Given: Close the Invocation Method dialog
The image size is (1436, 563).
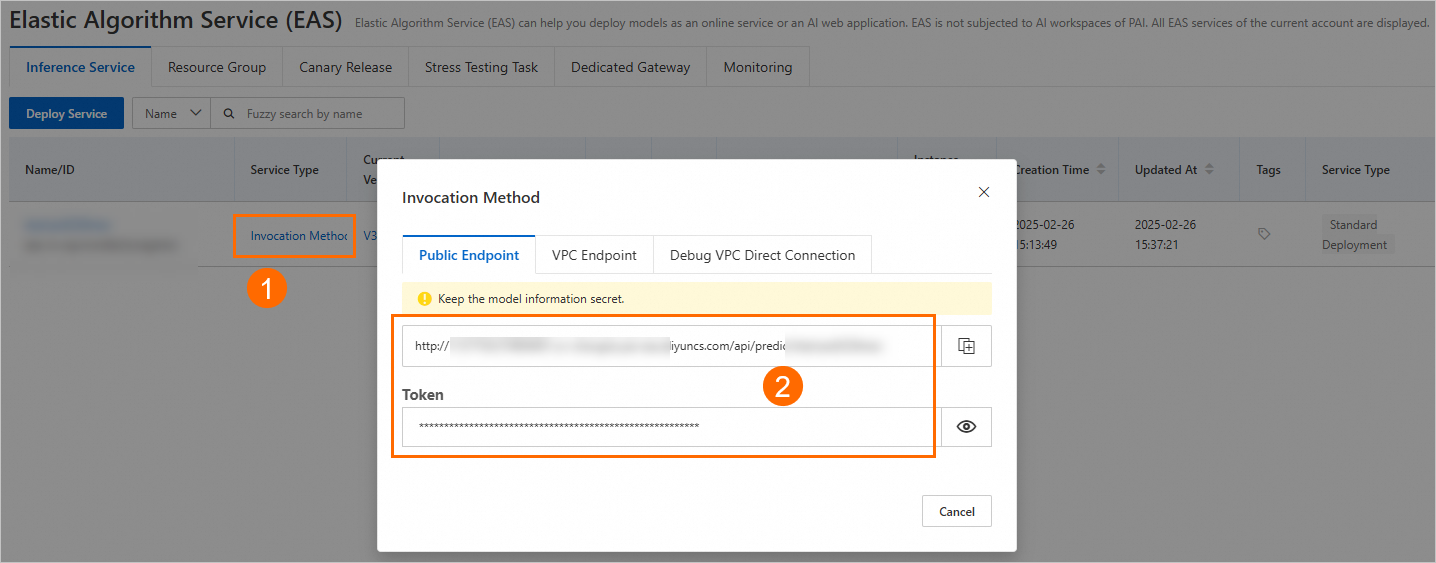Looking at the screenshot, I should point(984,192).
